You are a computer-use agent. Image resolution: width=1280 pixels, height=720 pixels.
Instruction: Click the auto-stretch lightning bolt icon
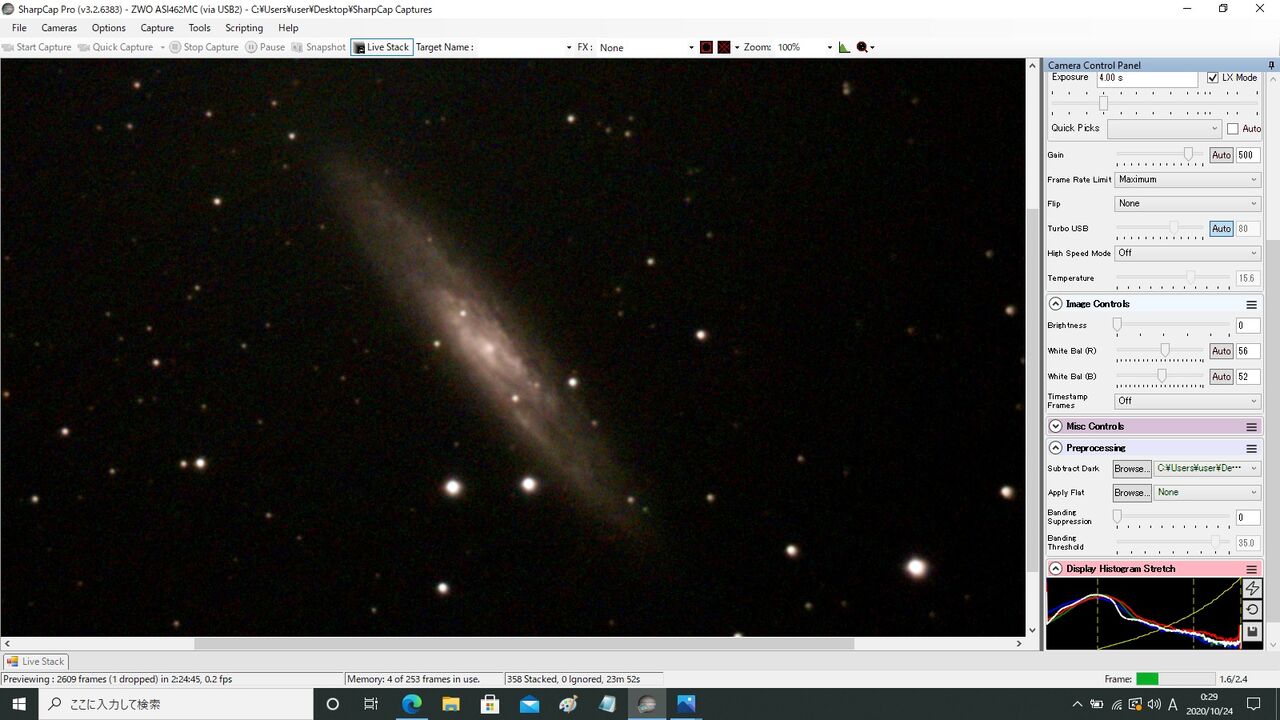click(1252, 588)
